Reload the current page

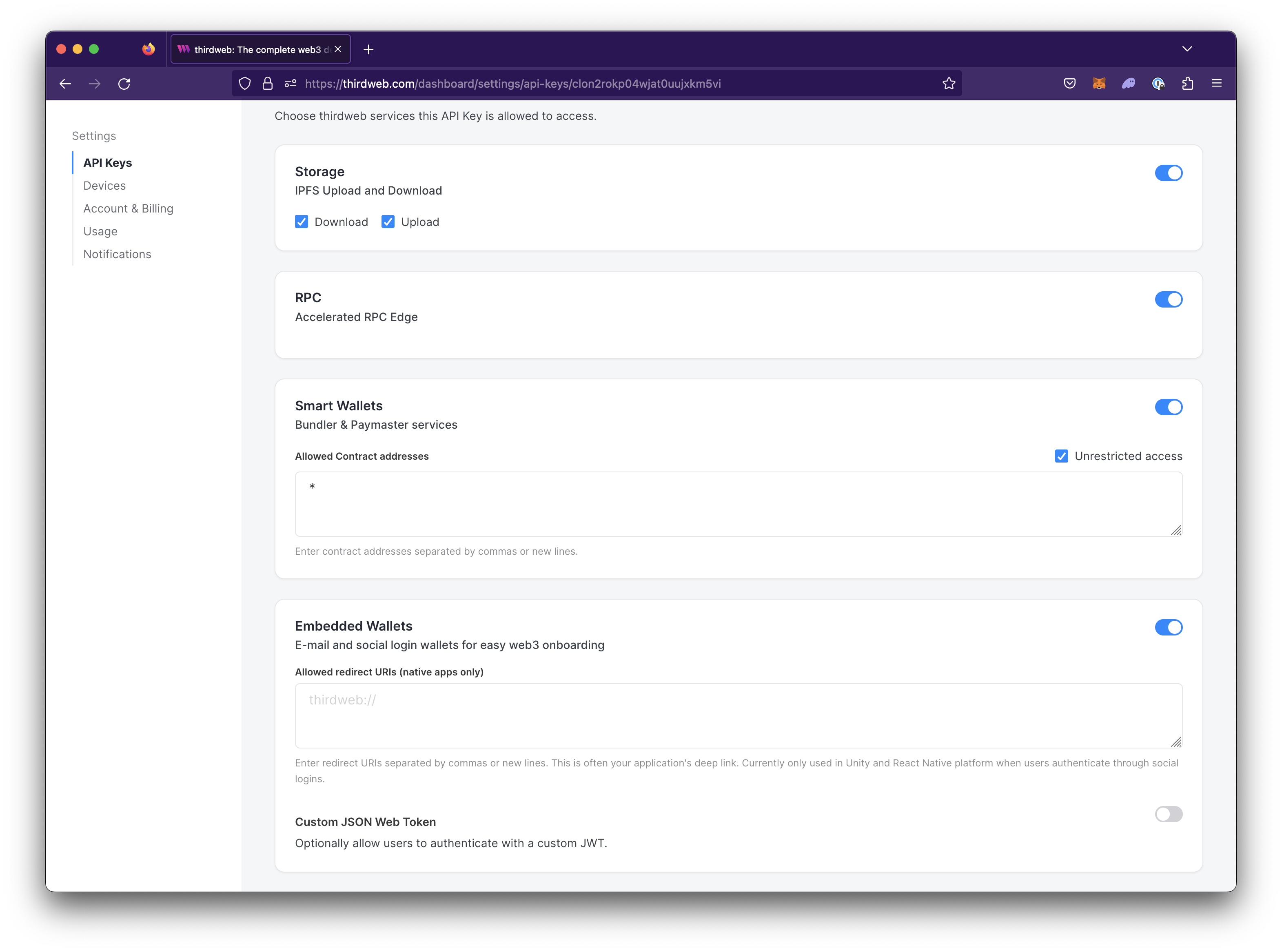124,84
